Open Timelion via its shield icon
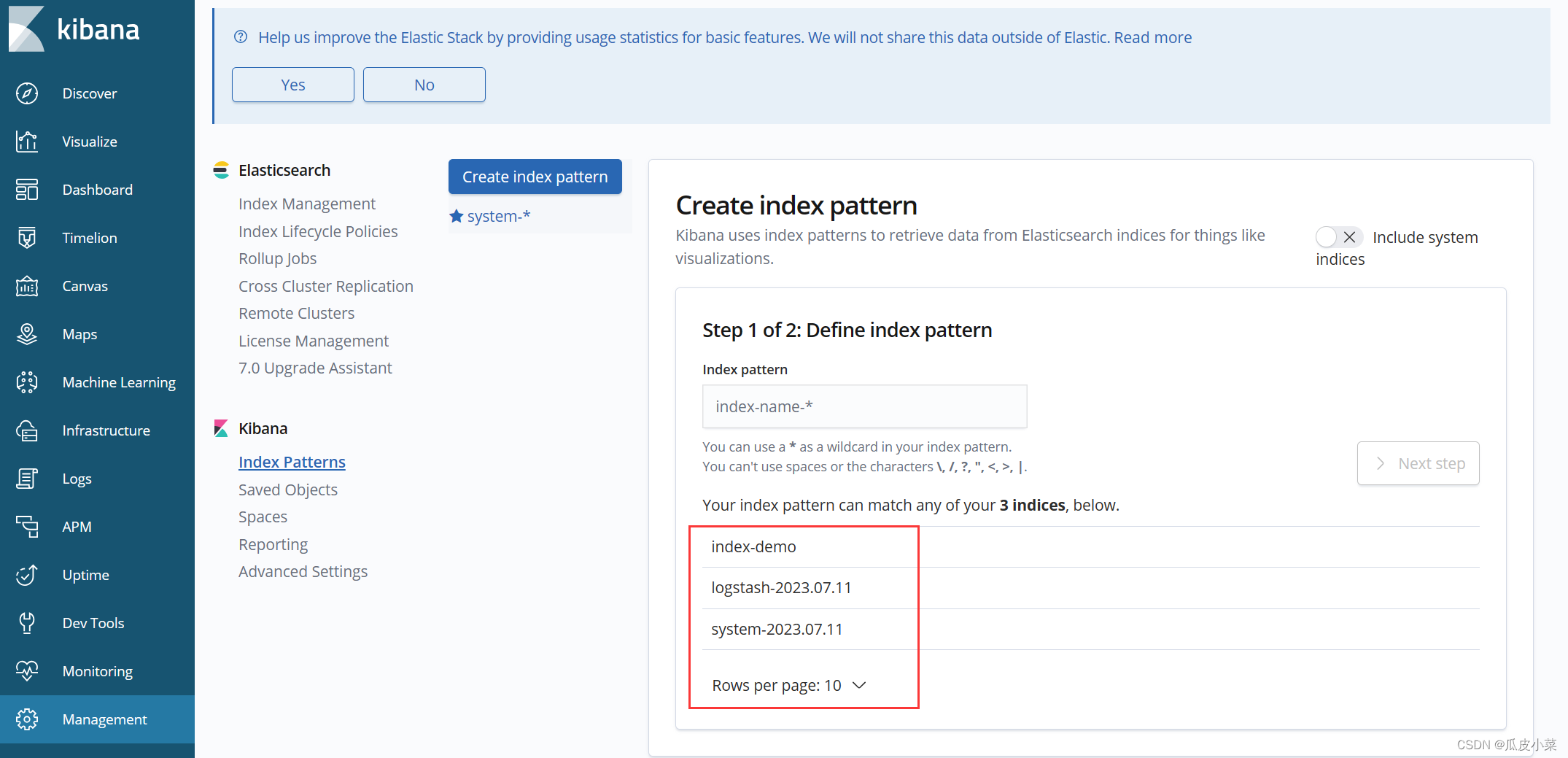 click(x=27, y=238)
